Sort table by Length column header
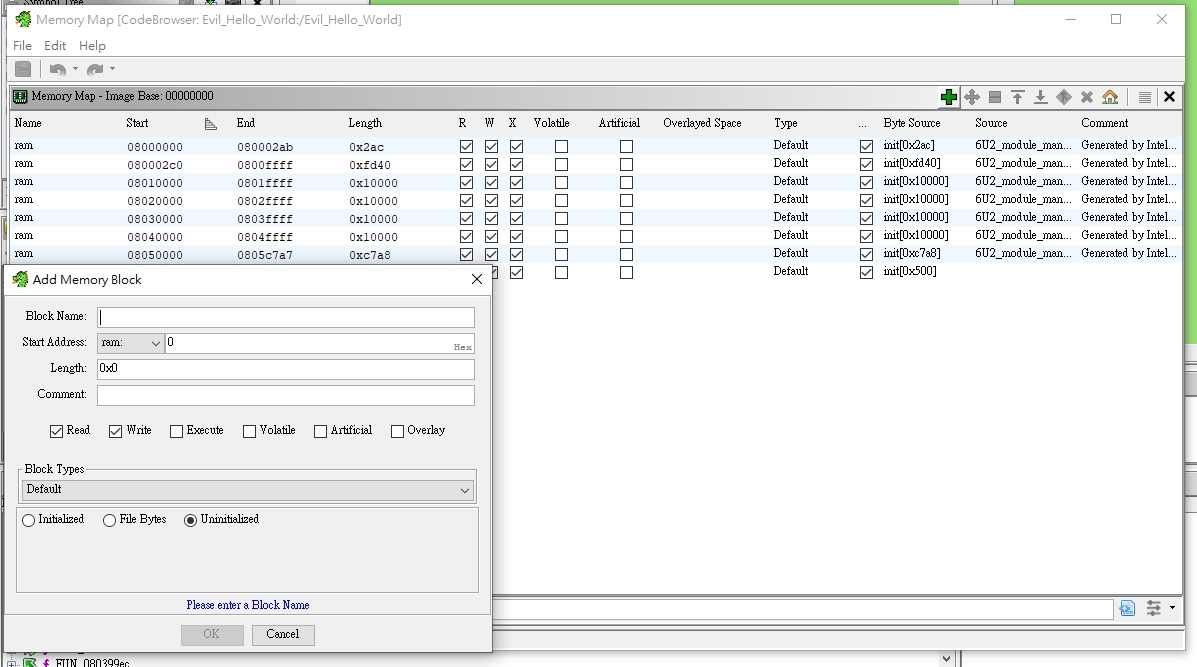The width and height of the screenshot is (1197, 667). pyautogui.click(x=365, y=123)
